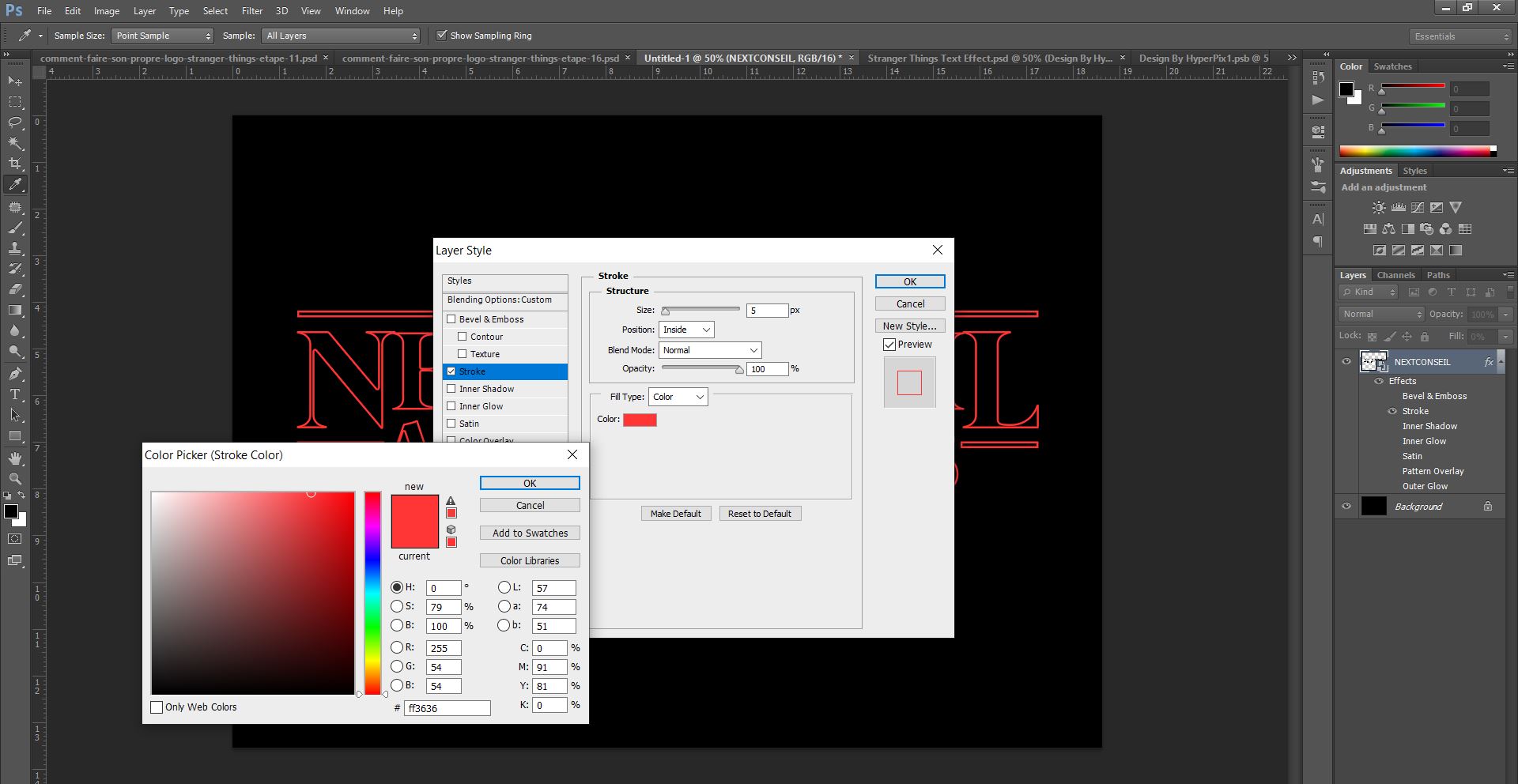
Task: Open layer blend mode Normal dropdown
Action: 1381,314
